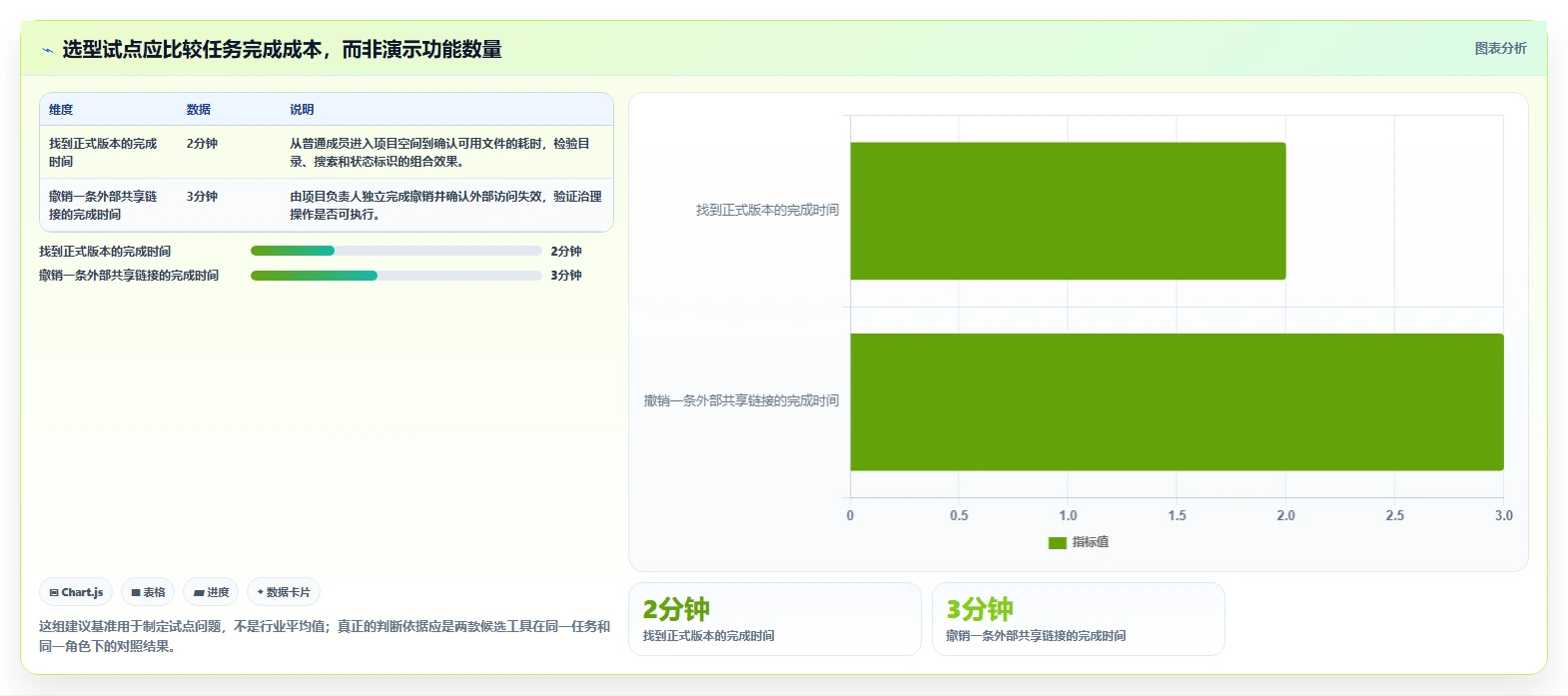Click the 维度 table column header
Image resolution: width=1568 pixels, height=696 pixels.
(x=61, y=110)
